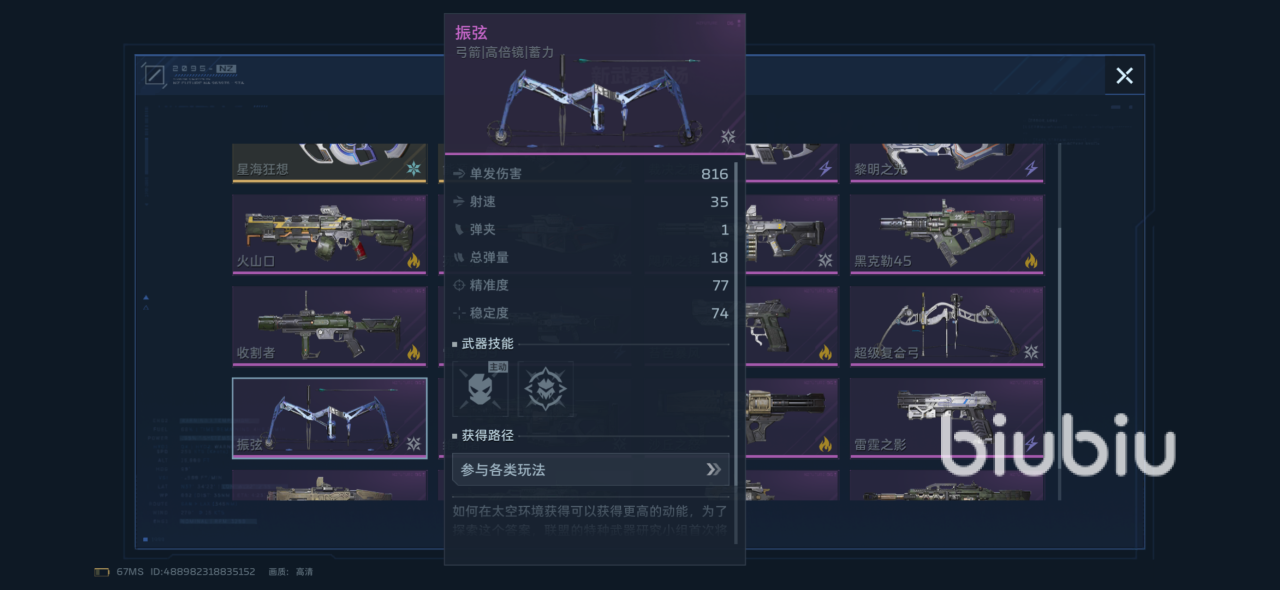
Task: Select the 振弦 bow card in grid
Action: (x=330, y=418)
